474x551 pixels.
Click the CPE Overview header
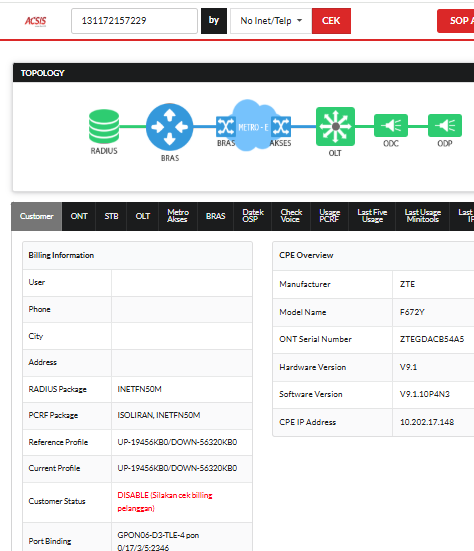(x=373, y=255)
